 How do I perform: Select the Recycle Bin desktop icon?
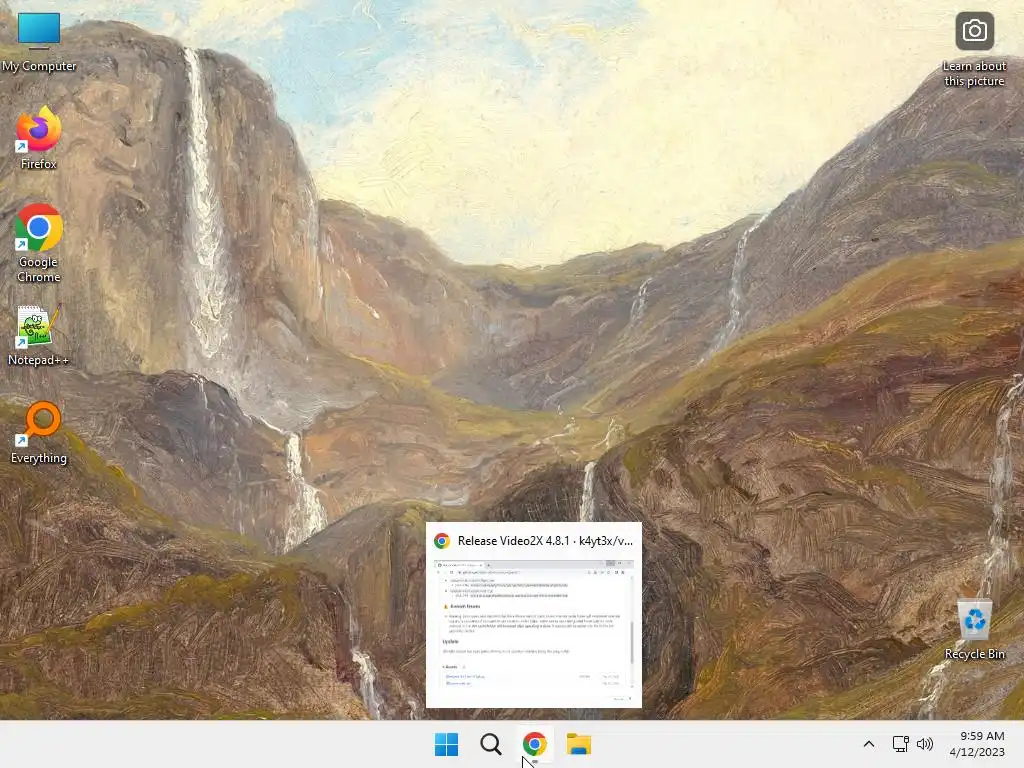click(974, 630)
